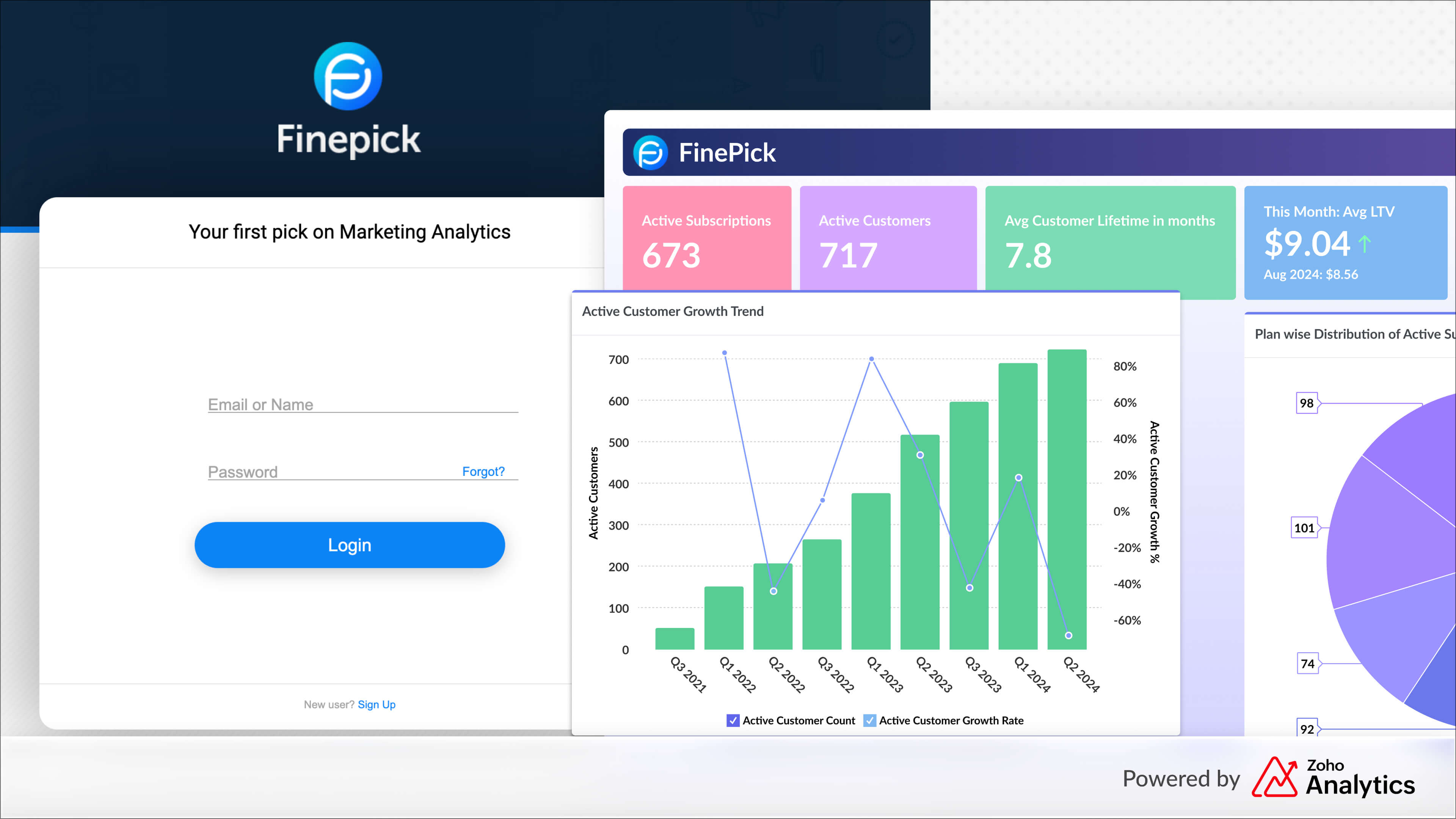
Task: Click the Sign Up link
Action: click(377, 704)
